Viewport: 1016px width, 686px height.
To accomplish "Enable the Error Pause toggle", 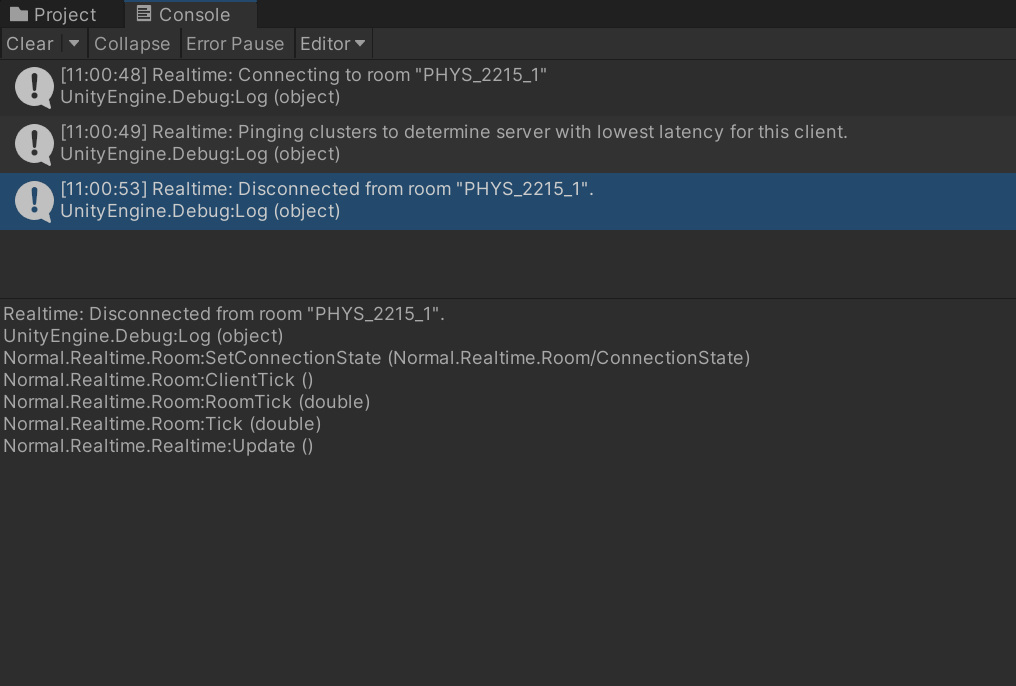I will 235,44.
